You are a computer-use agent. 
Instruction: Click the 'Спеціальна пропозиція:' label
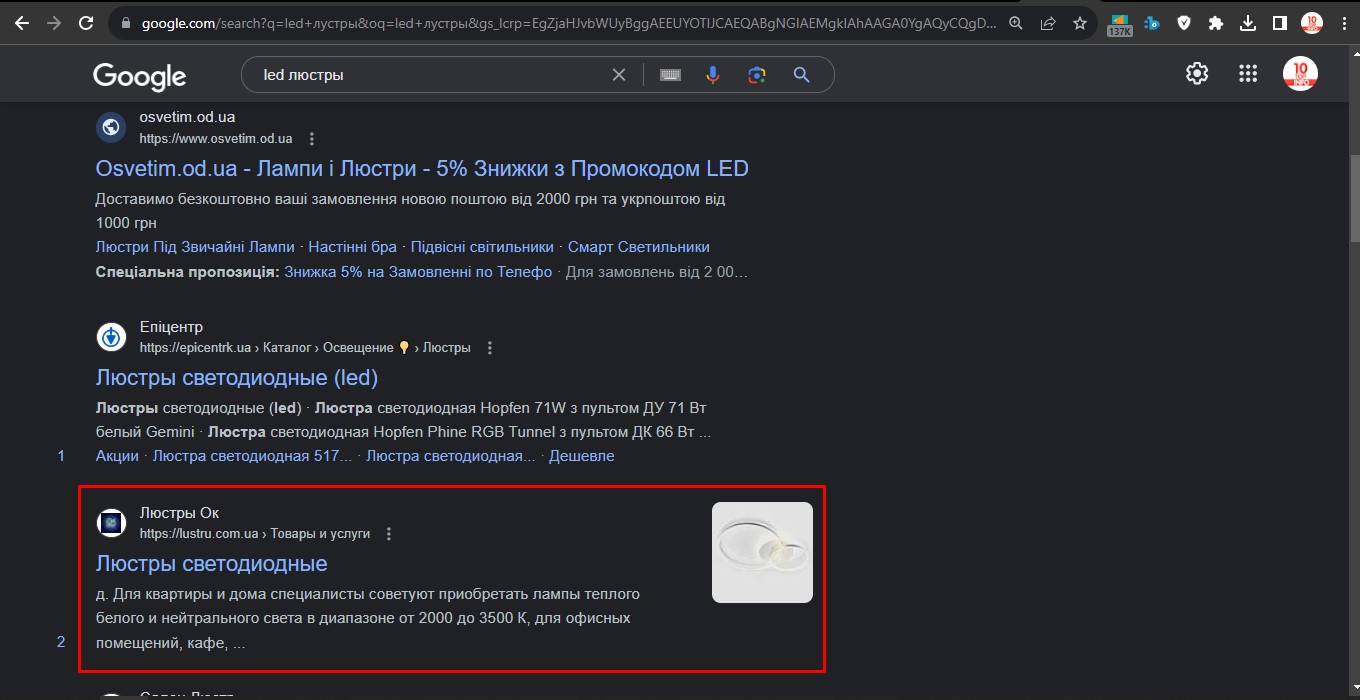187,272
